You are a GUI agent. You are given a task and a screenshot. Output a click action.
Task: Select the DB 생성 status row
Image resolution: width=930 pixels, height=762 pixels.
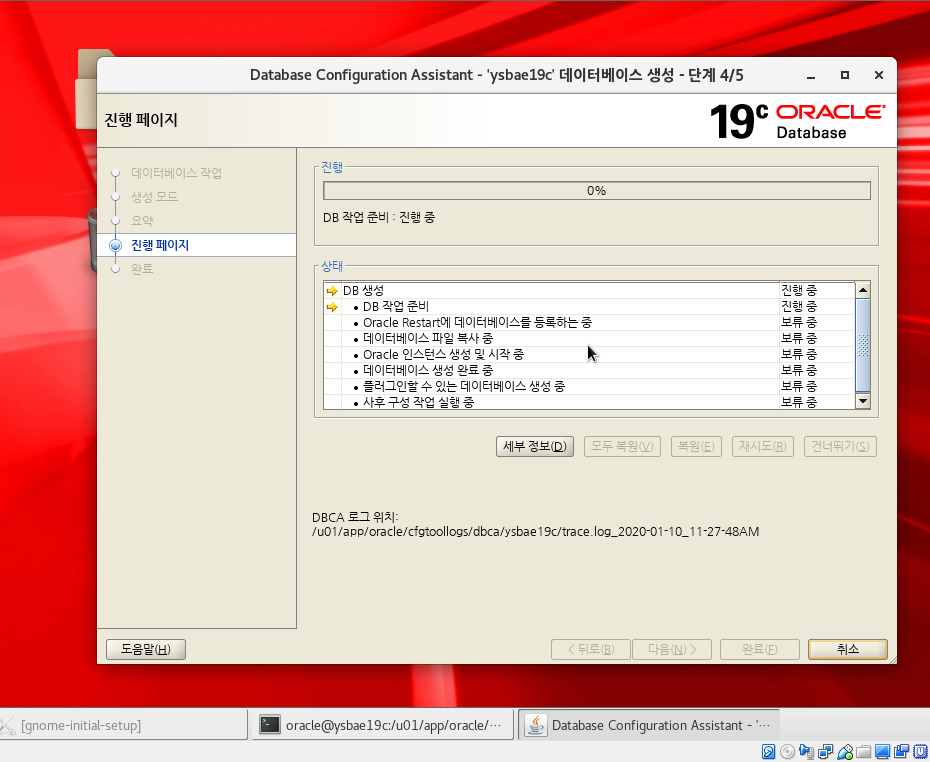pos(589,291)
